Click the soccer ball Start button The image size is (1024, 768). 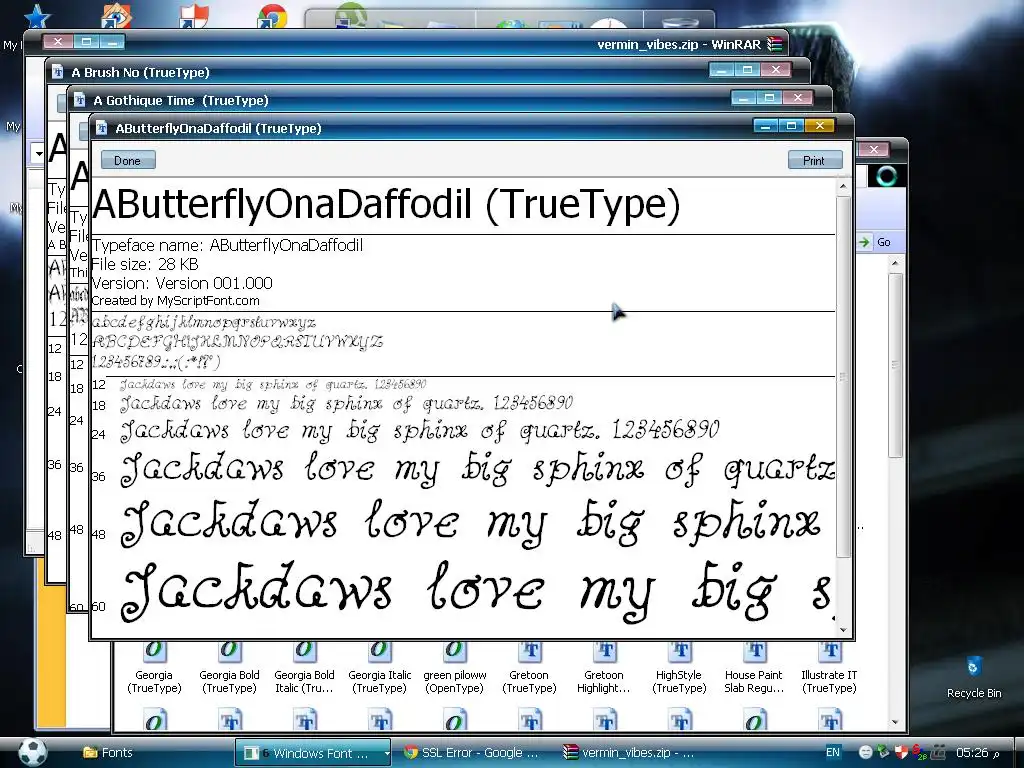[x=32, y=752]
